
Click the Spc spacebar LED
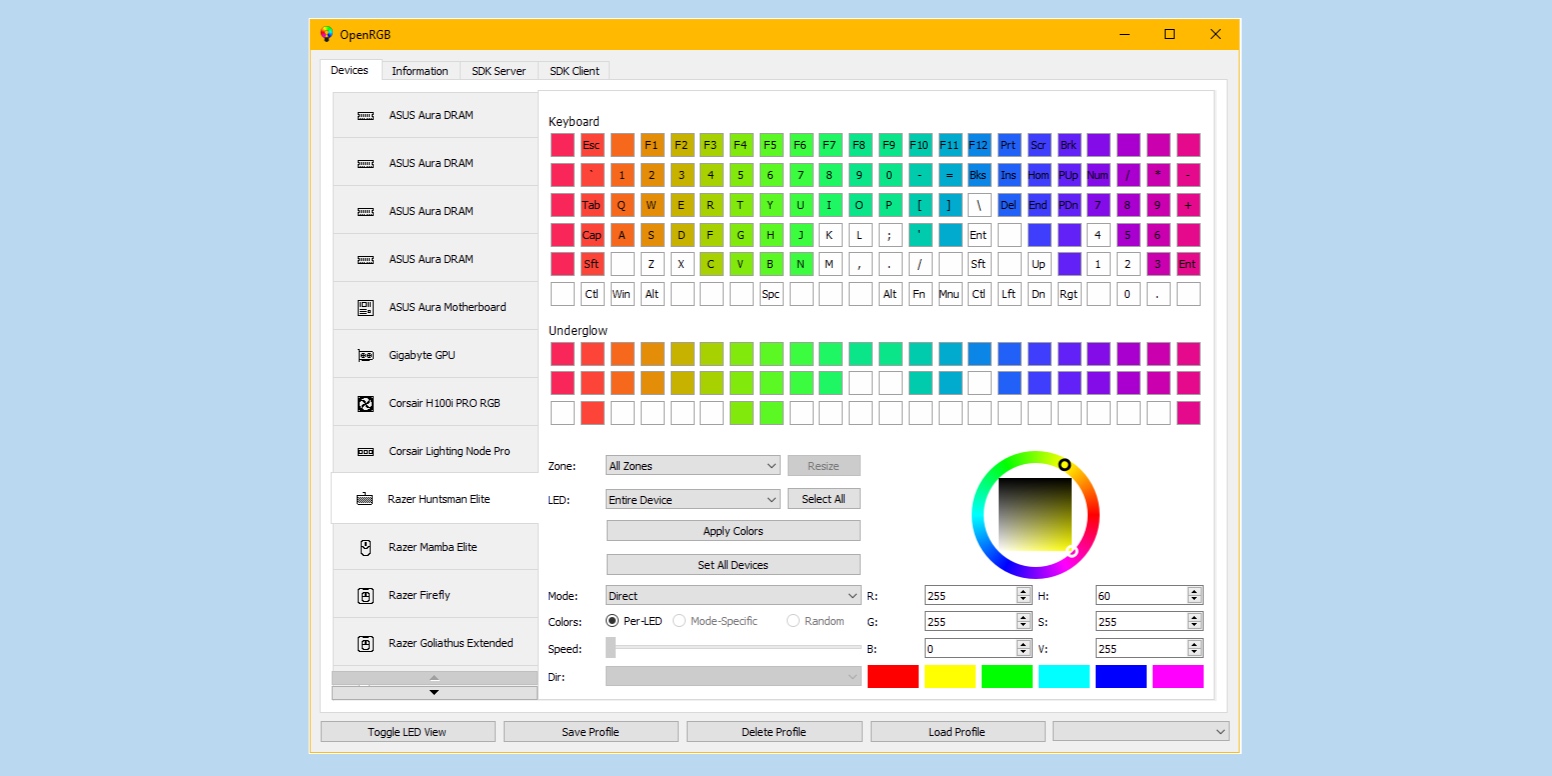(771, 294)
